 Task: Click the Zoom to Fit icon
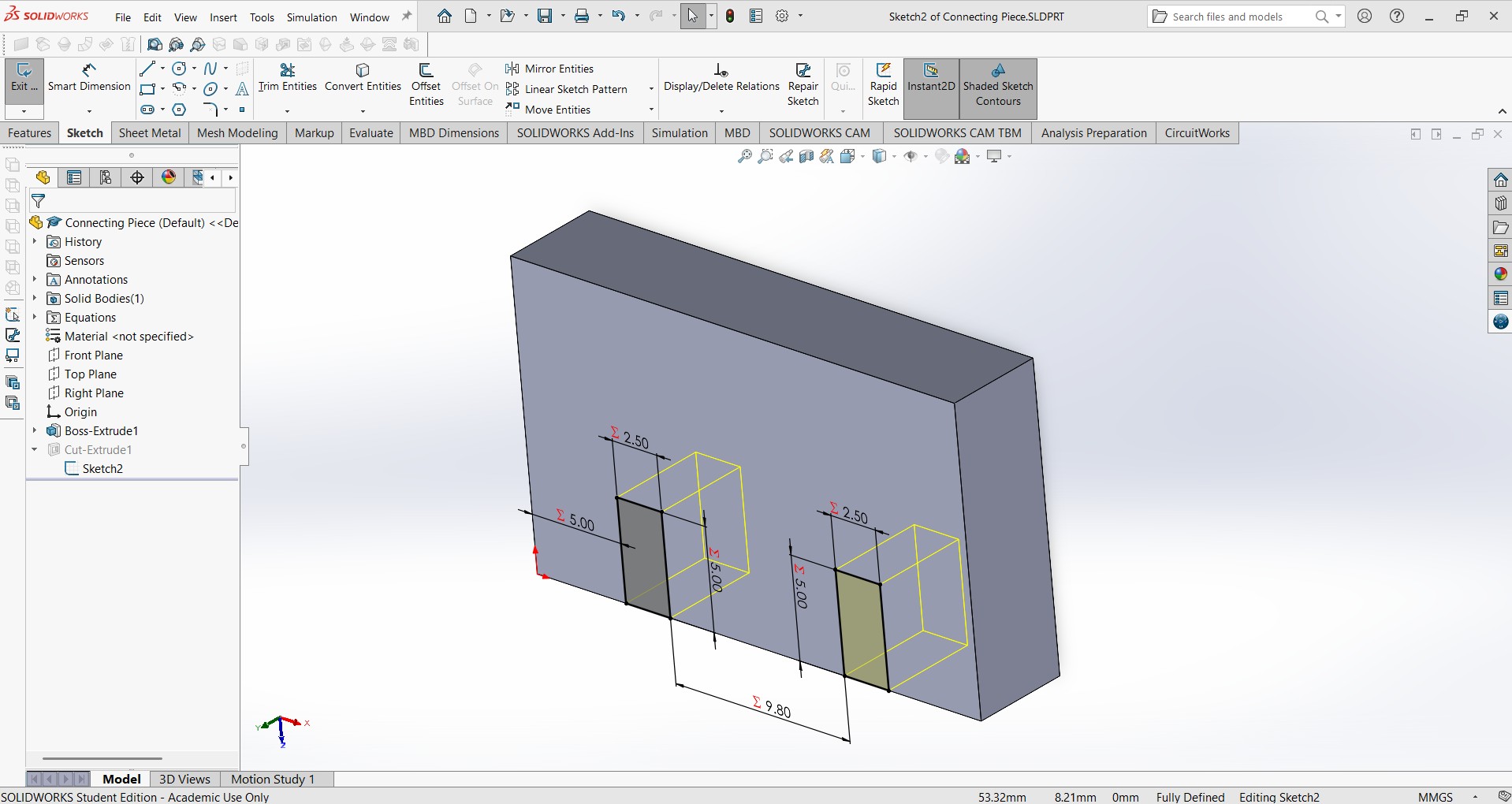[x=744, y=157]
